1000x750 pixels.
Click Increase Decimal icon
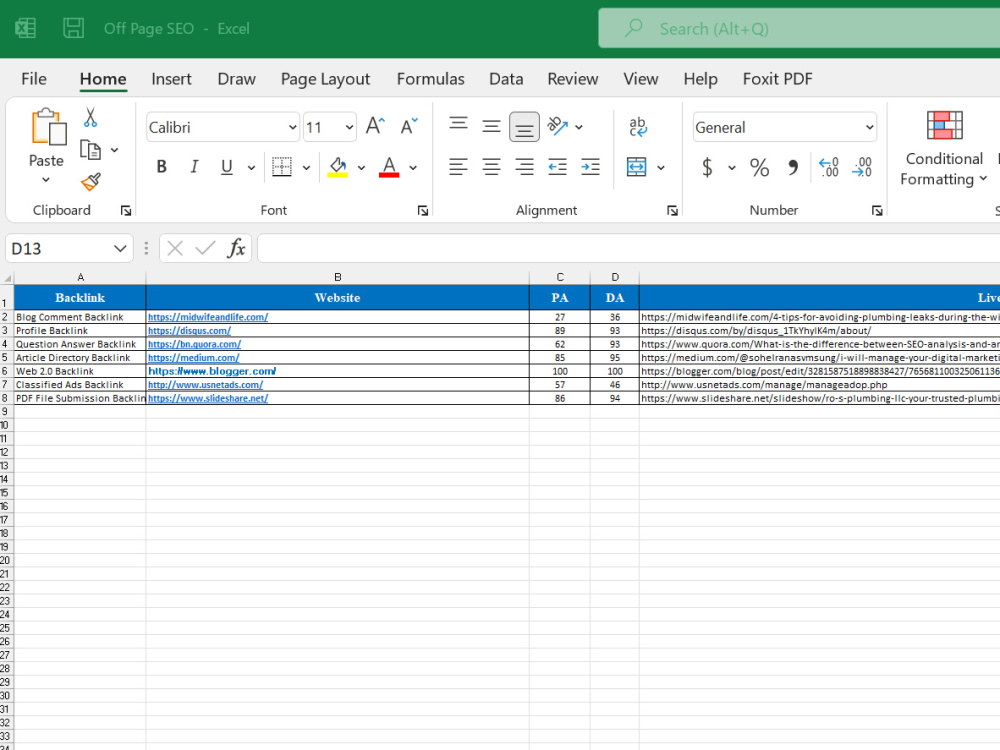click(x=828, y=167)
